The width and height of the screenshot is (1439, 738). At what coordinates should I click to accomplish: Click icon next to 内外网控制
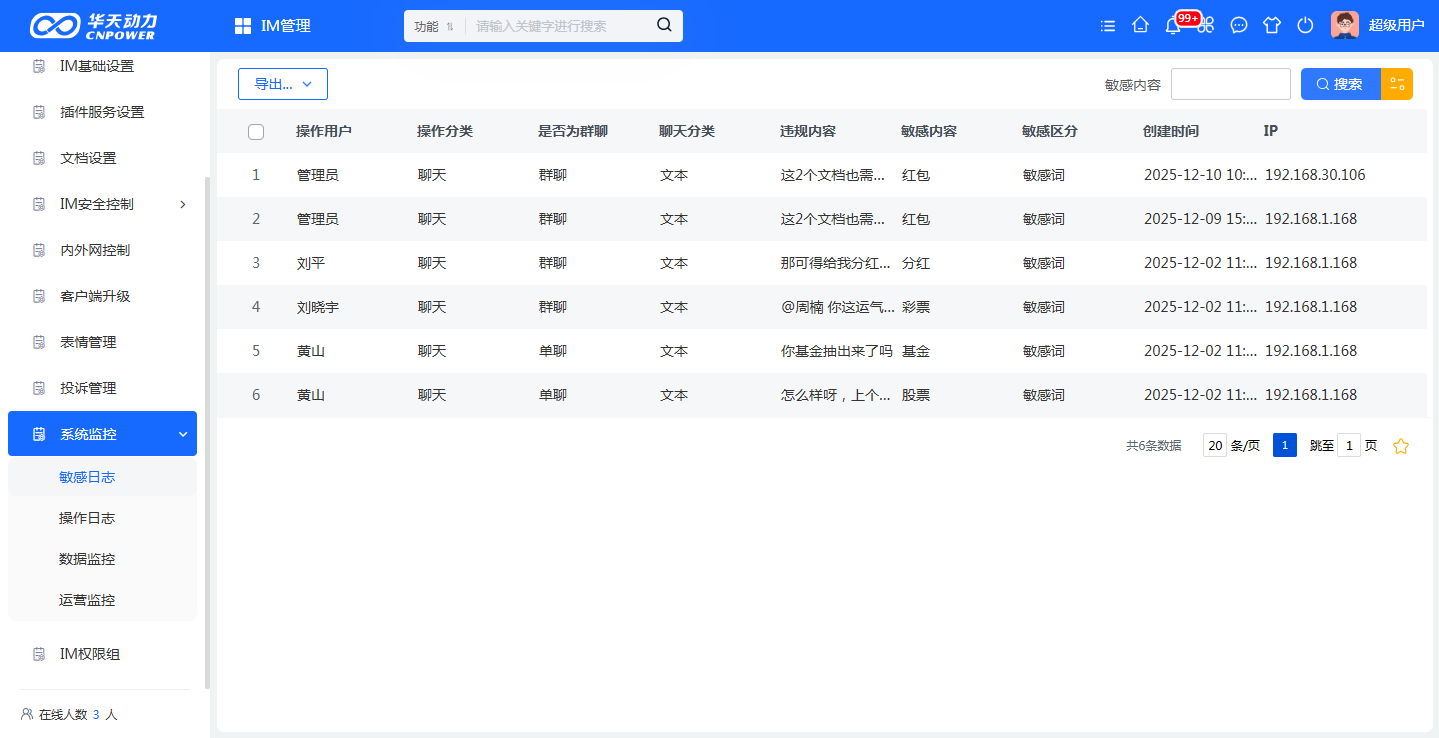(x=39, y=250)
